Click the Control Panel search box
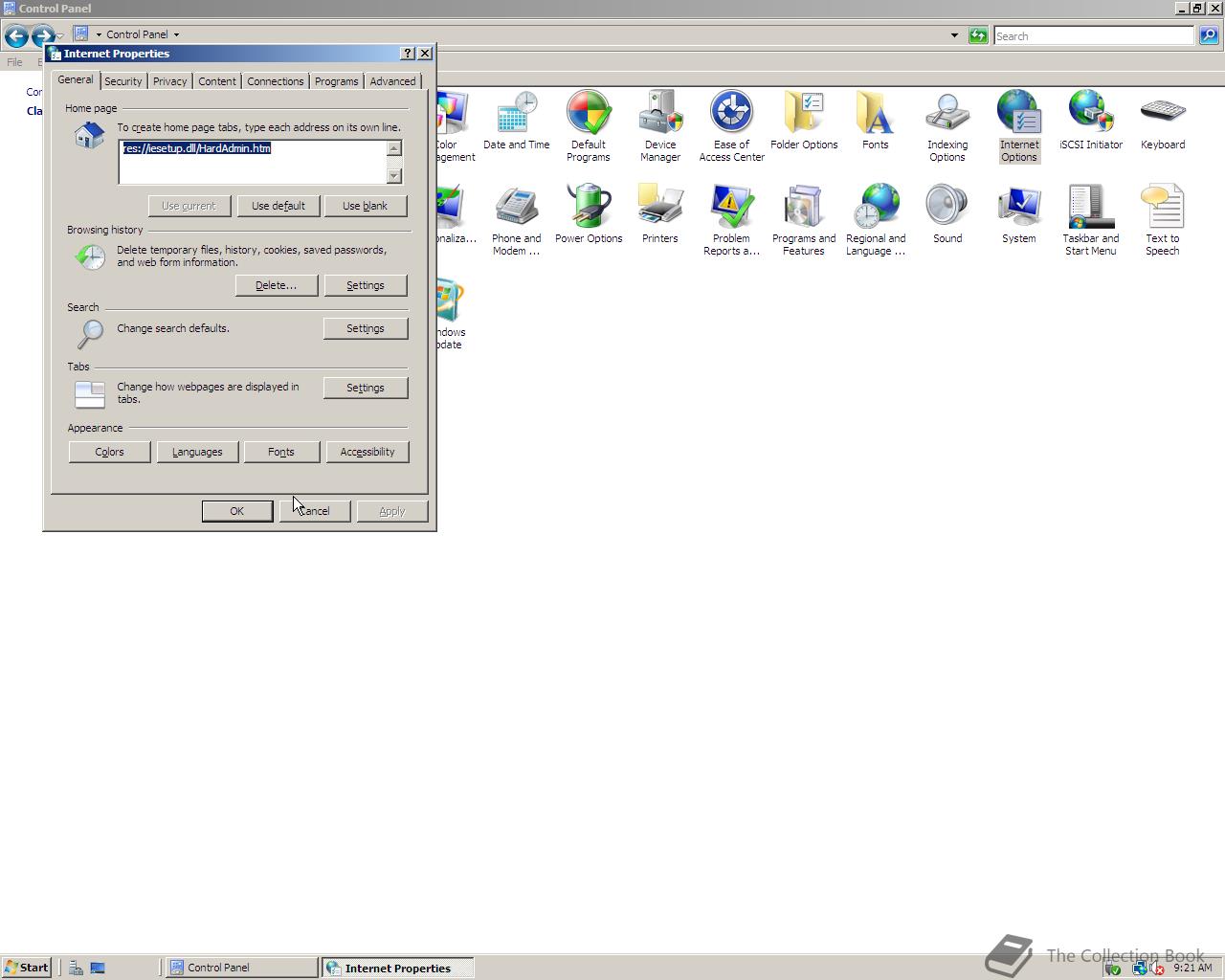The width and height of the screenshot is (1225, 980). click(x=1094, y=35)
